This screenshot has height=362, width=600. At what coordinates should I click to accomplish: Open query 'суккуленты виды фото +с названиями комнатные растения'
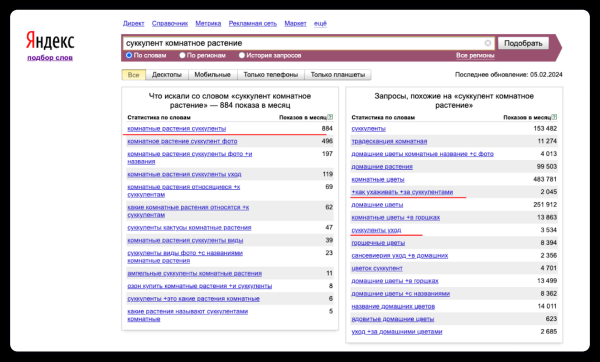(185, 257)
